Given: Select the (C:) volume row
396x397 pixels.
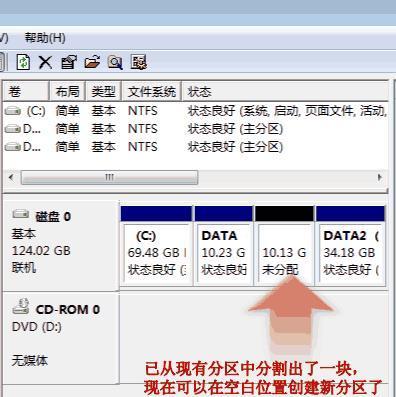Looking at the screenshot, I should coord(195,111).
